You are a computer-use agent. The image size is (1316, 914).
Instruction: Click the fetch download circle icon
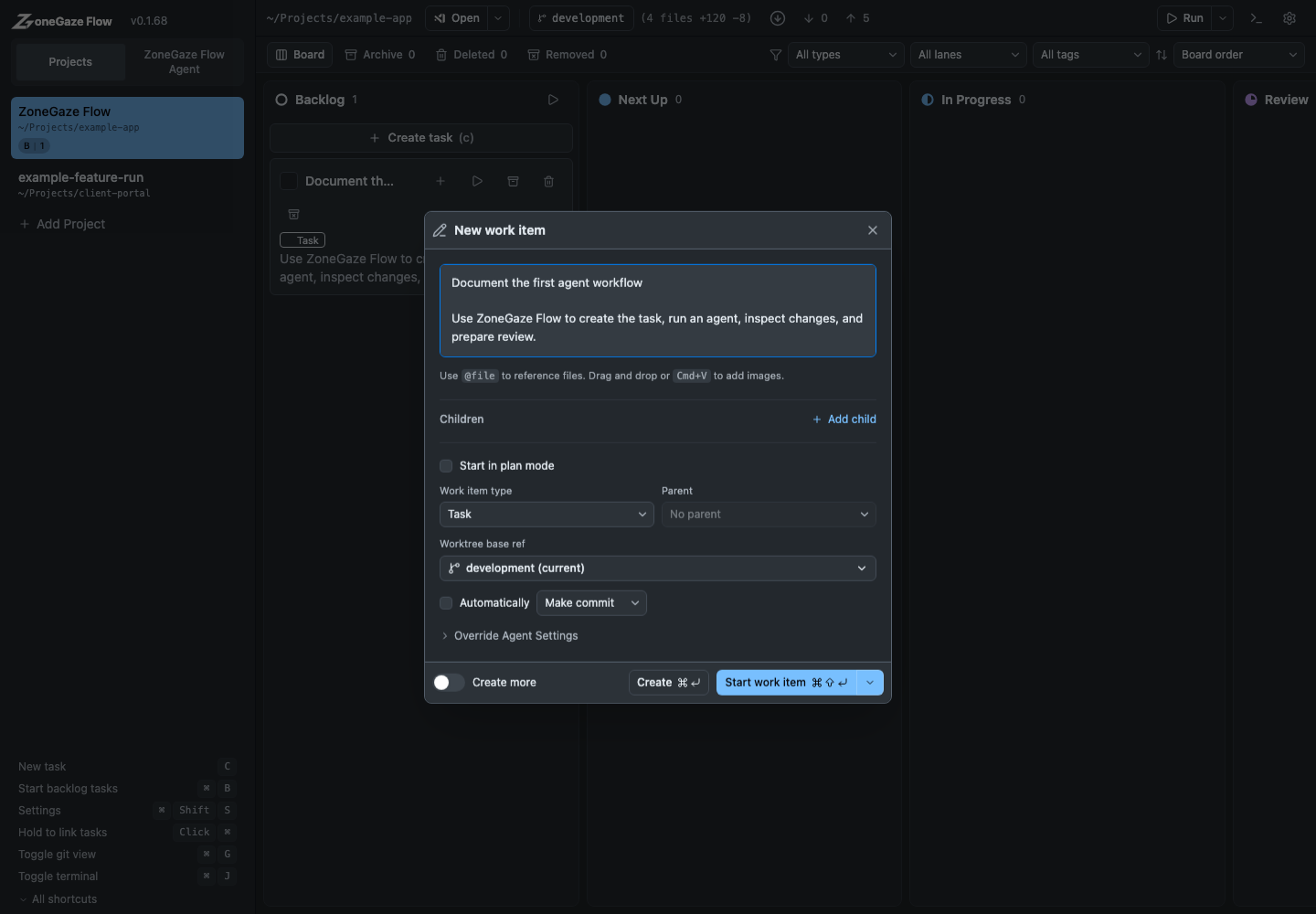[778, 18]
